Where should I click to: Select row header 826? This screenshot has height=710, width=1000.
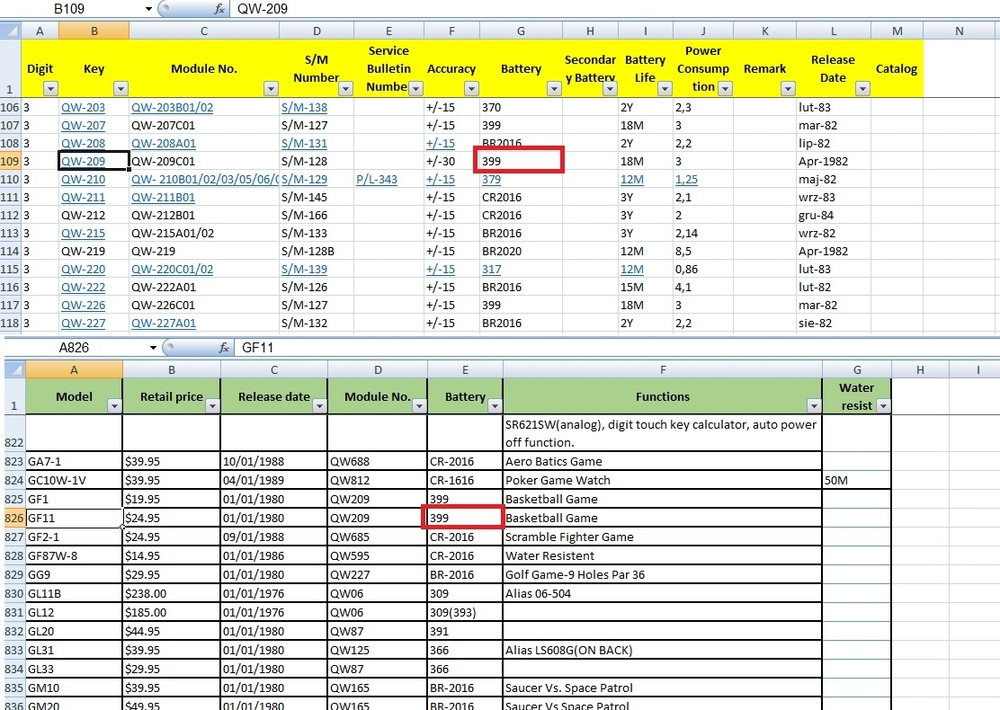pyautogui.click(x=12, y=518)
